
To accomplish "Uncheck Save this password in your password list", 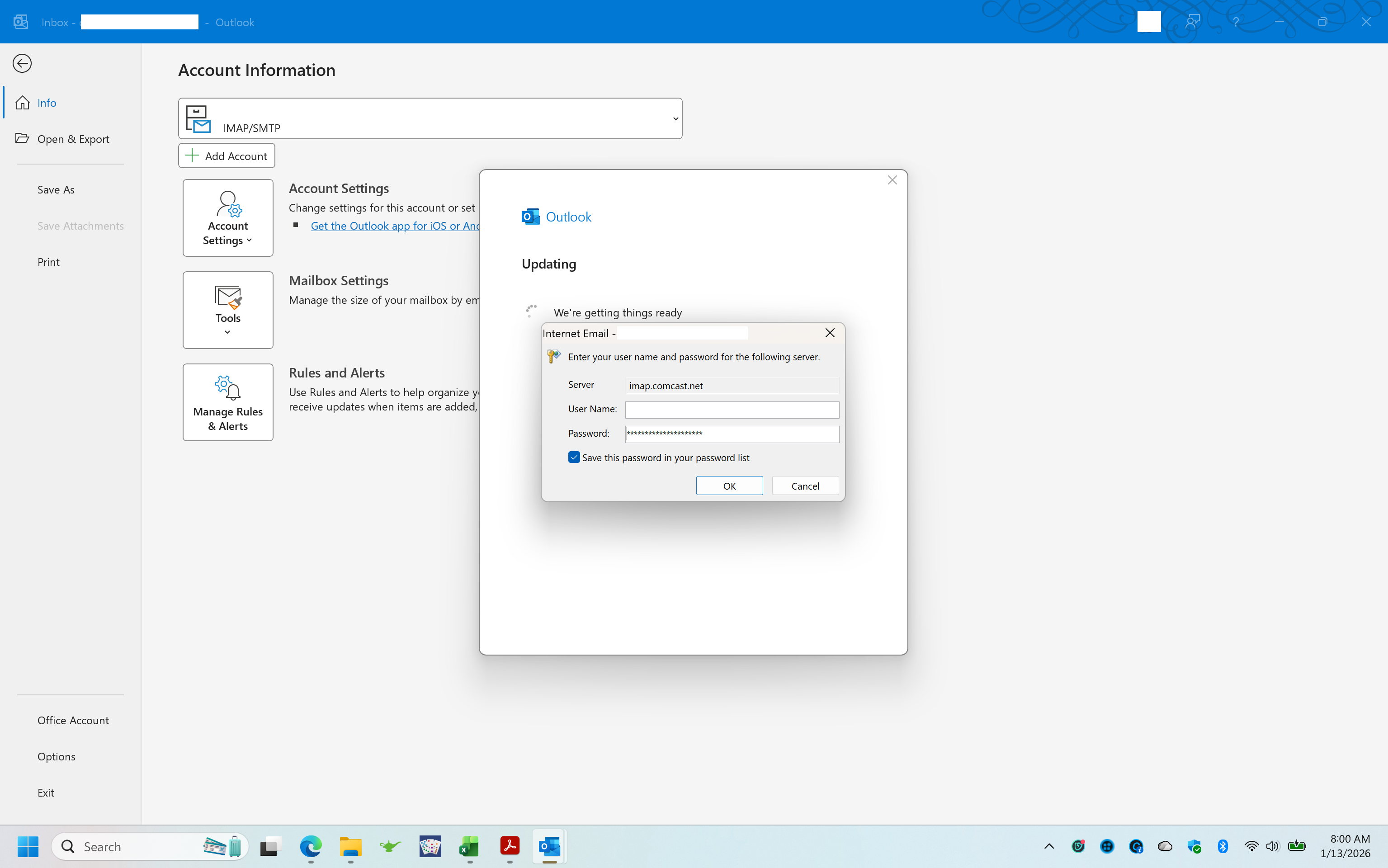I will (574, 458).
